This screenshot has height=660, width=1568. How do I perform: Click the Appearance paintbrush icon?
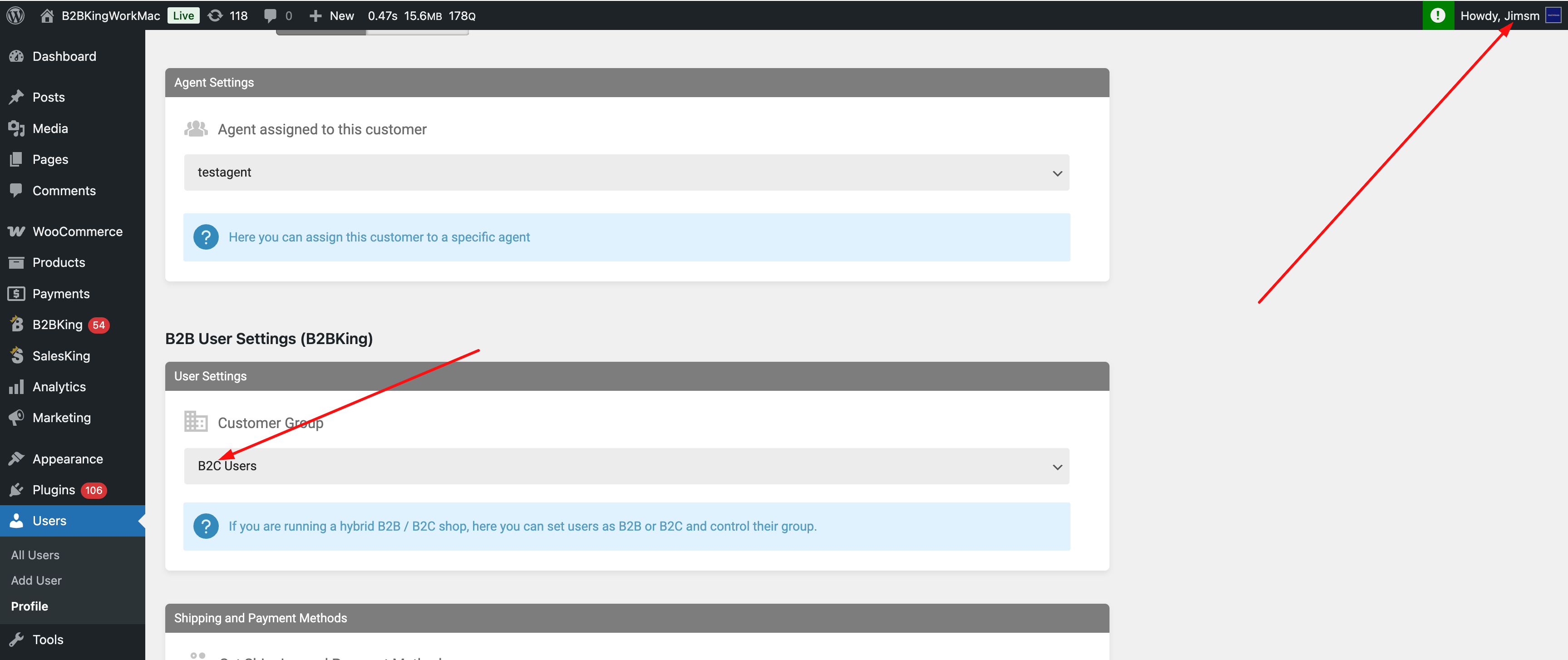tap(16, 458)
